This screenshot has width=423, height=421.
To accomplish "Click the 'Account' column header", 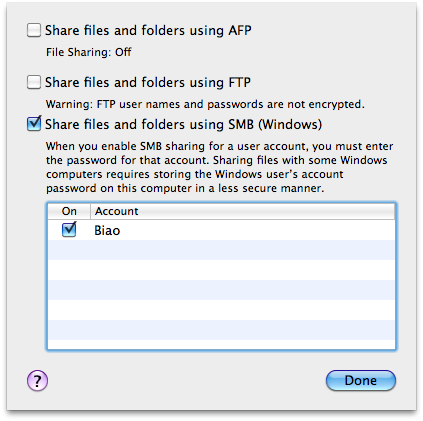I will point(242,211).
